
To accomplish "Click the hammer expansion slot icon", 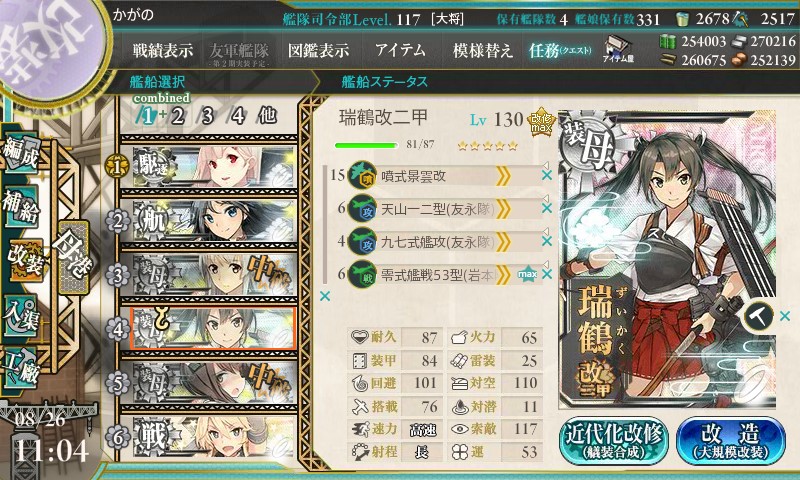I will [x=759, y=317].
